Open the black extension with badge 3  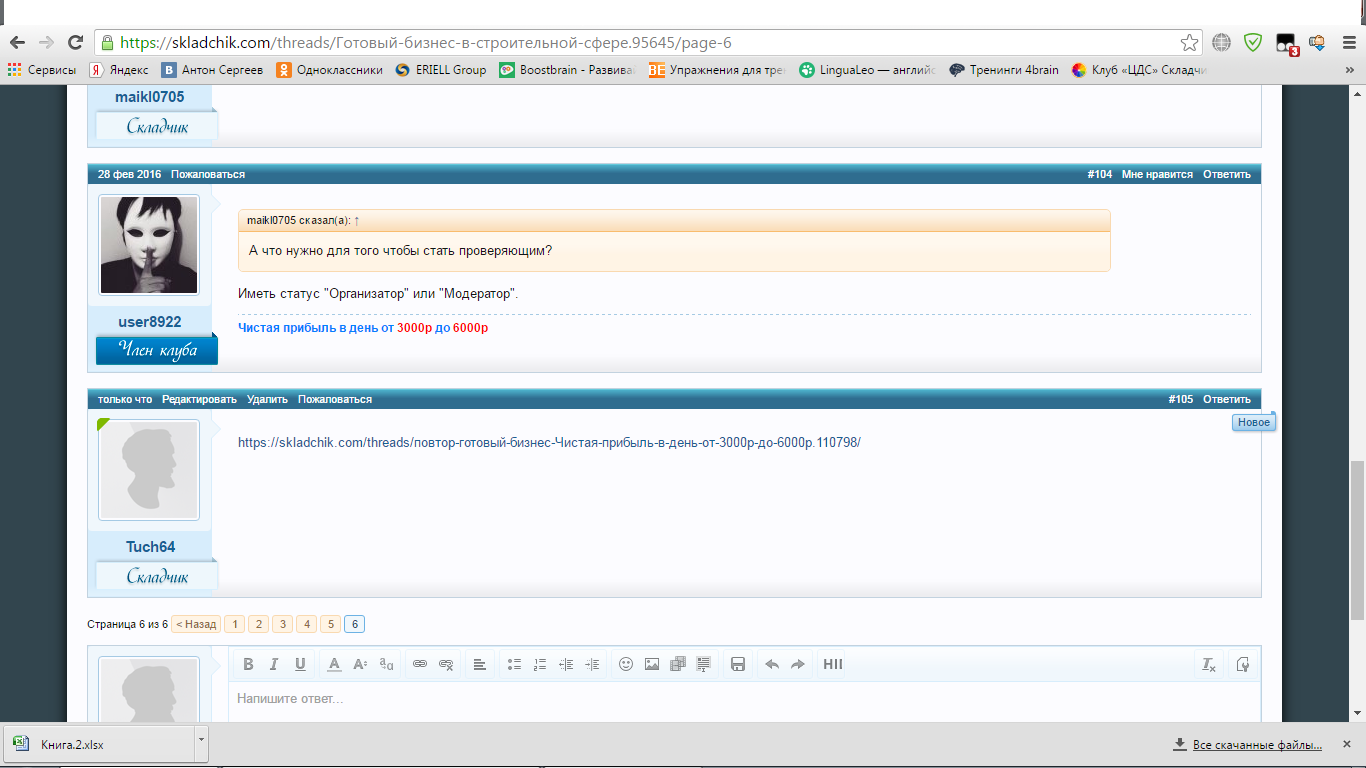(x=1286, y=44)
